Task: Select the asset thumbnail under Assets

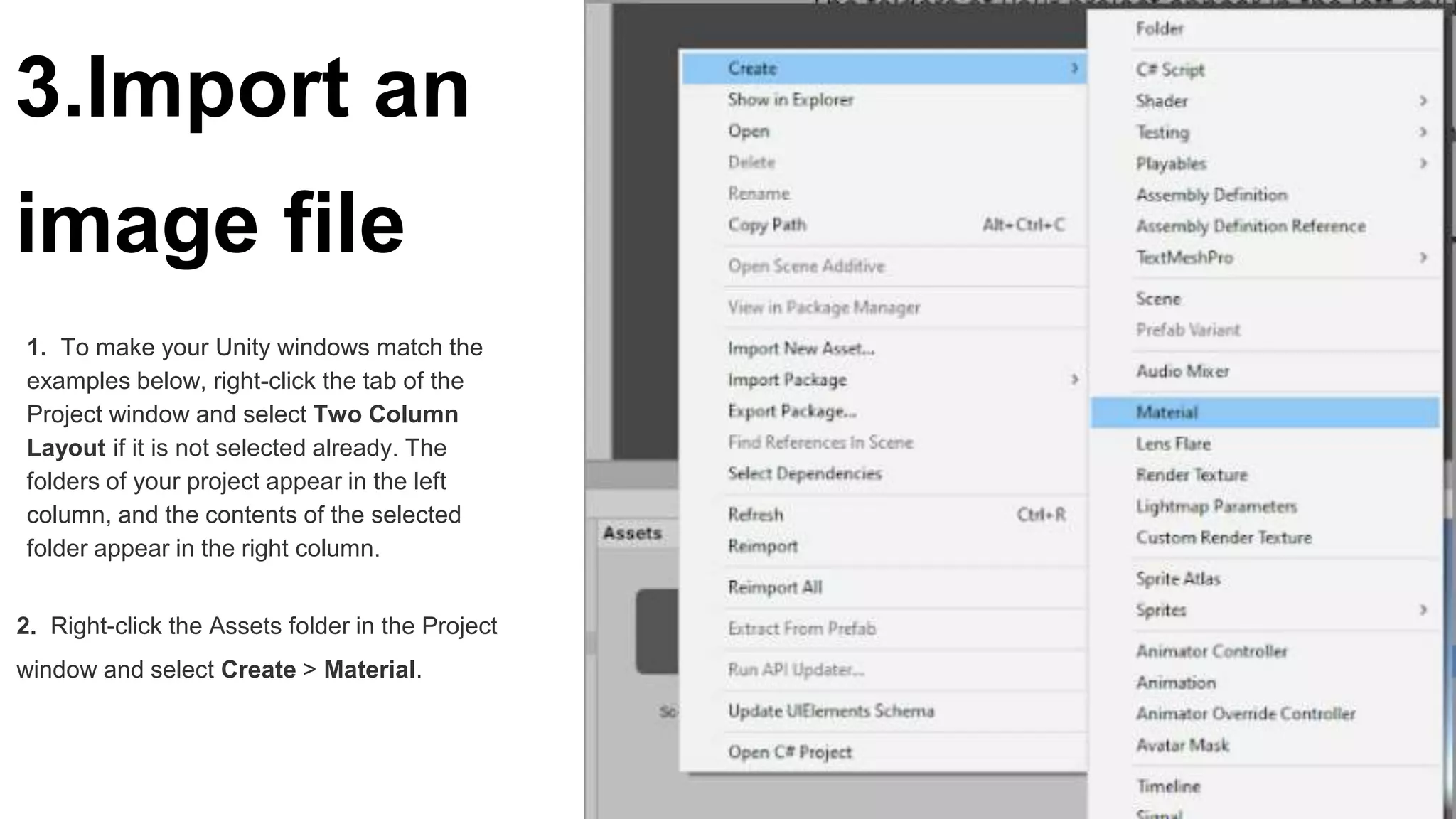Action: tap(658, 631)
